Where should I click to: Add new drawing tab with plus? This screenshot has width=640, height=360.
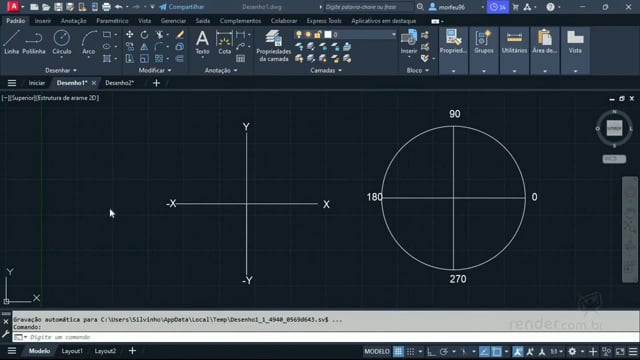pyautogui.click(x=156, y=83)
